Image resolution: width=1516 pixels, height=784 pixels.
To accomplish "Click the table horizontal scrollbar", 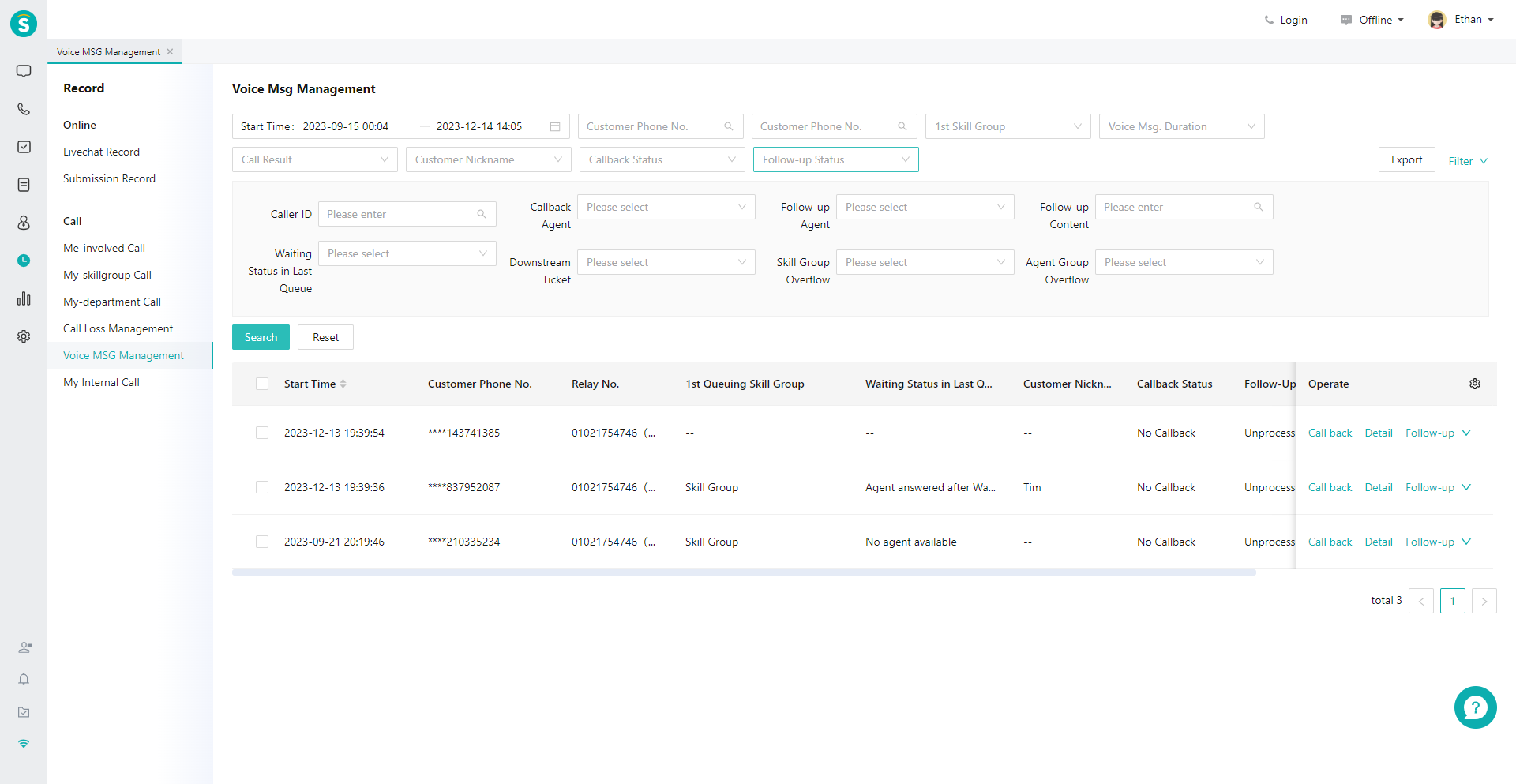I will pyautogui.click(x=744, y=572).
